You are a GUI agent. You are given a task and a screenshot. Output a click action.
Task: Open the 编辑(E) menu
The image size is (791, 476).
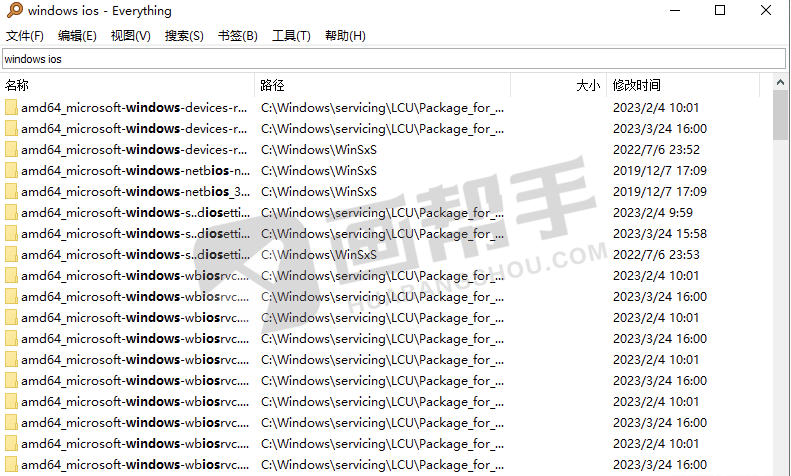[x=77, y=36]
